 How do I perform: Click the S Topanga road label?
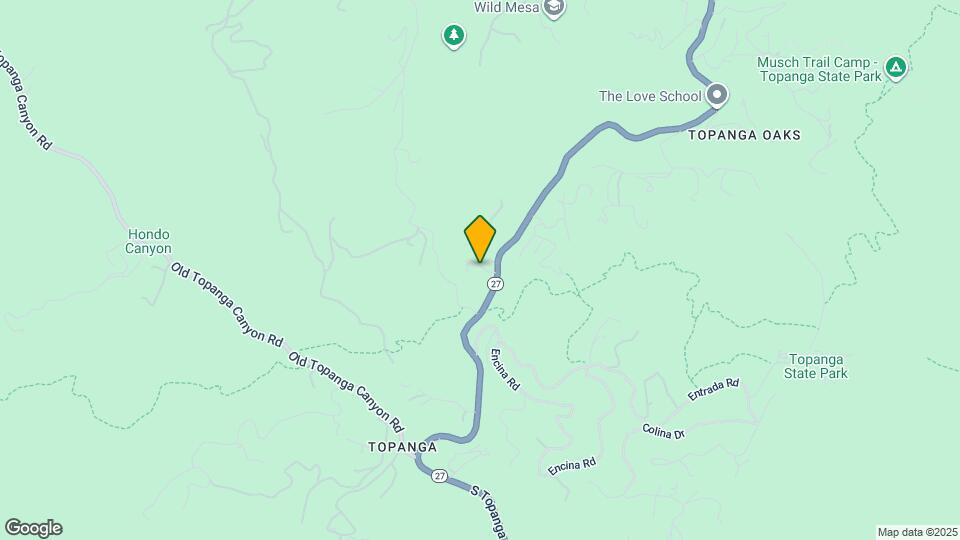(489, 512)
